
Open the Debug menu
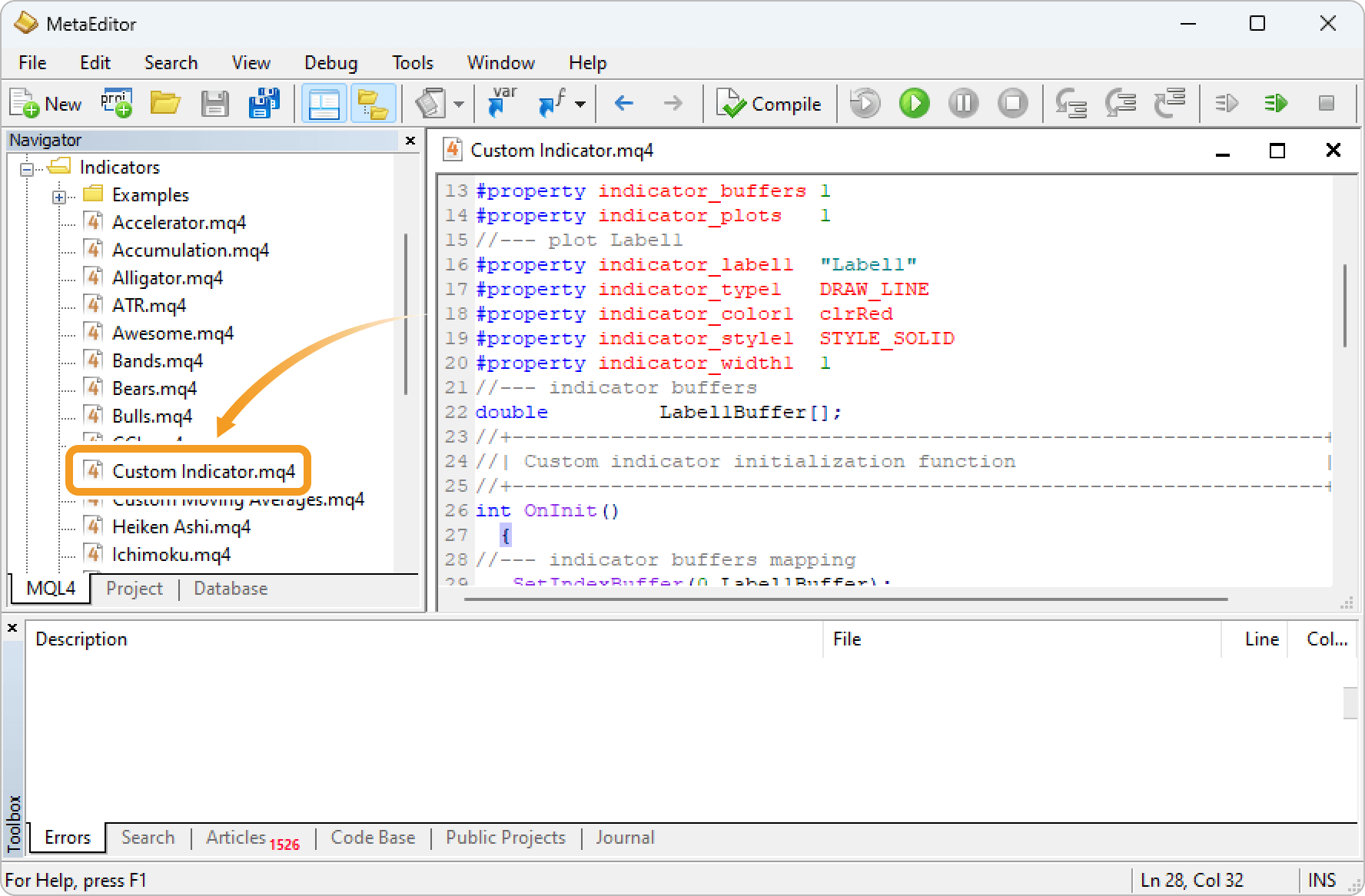(331, 63)
